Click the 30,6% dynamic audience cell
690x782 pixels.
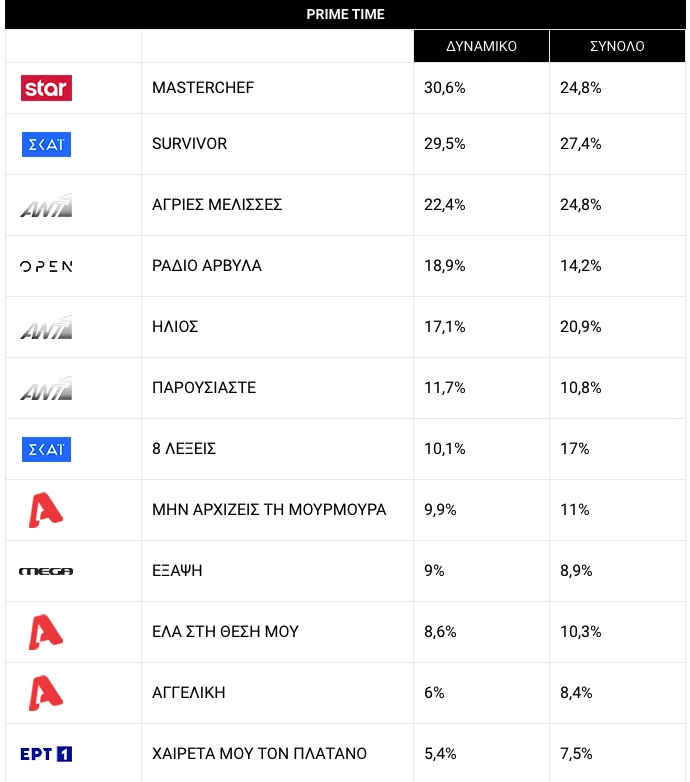[x=445, y=88]
